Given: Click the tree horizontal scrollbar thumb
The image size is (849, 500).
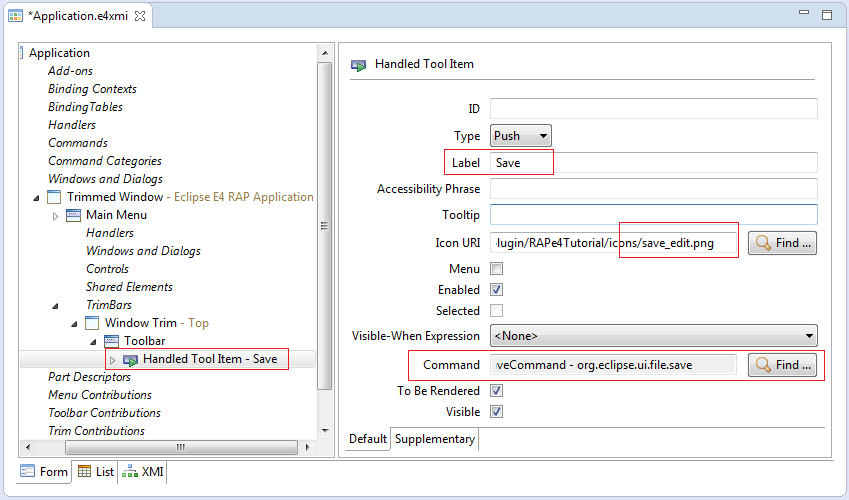Looking at the screenshot, I should (181, 447).
